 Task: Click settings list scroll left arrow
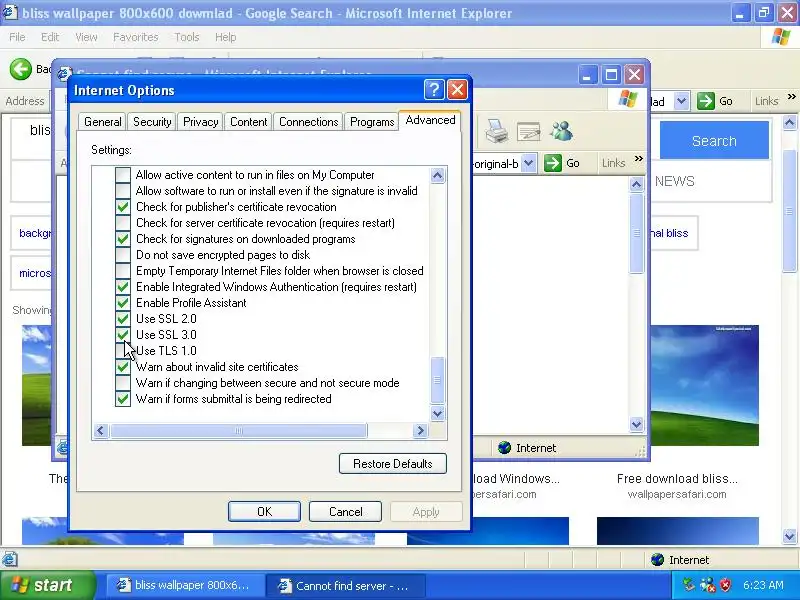101,431
